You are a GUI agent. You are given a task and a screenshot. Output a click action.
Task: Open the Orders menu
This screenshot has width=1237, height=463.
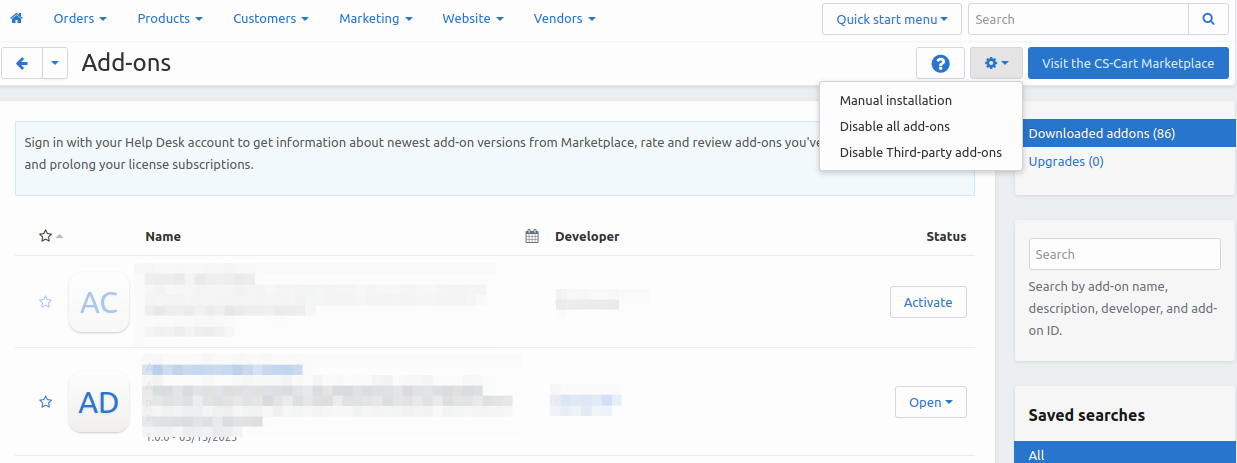point(80,18)
